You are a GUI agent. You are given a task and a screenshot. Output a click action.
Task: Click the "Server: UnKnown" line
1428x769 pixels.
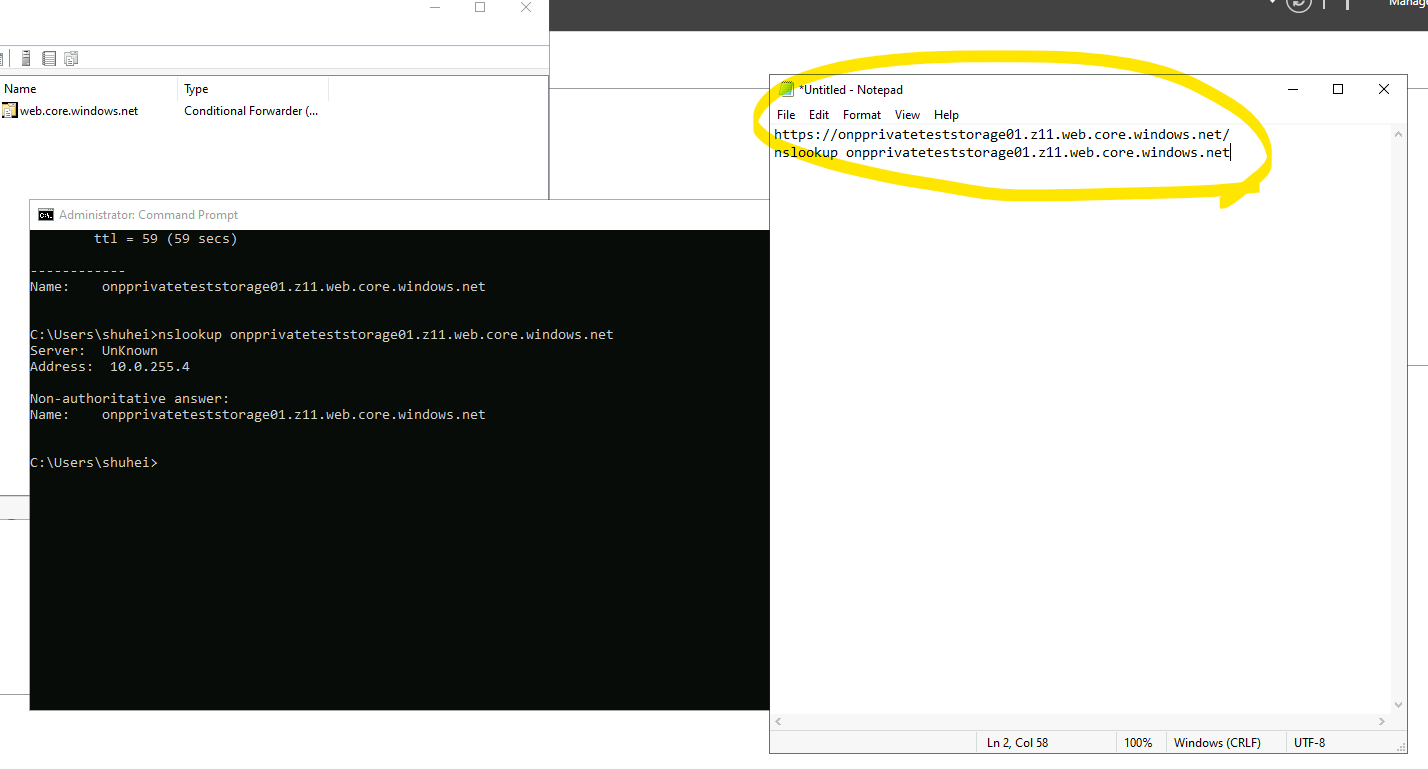[x=94, y=351]
